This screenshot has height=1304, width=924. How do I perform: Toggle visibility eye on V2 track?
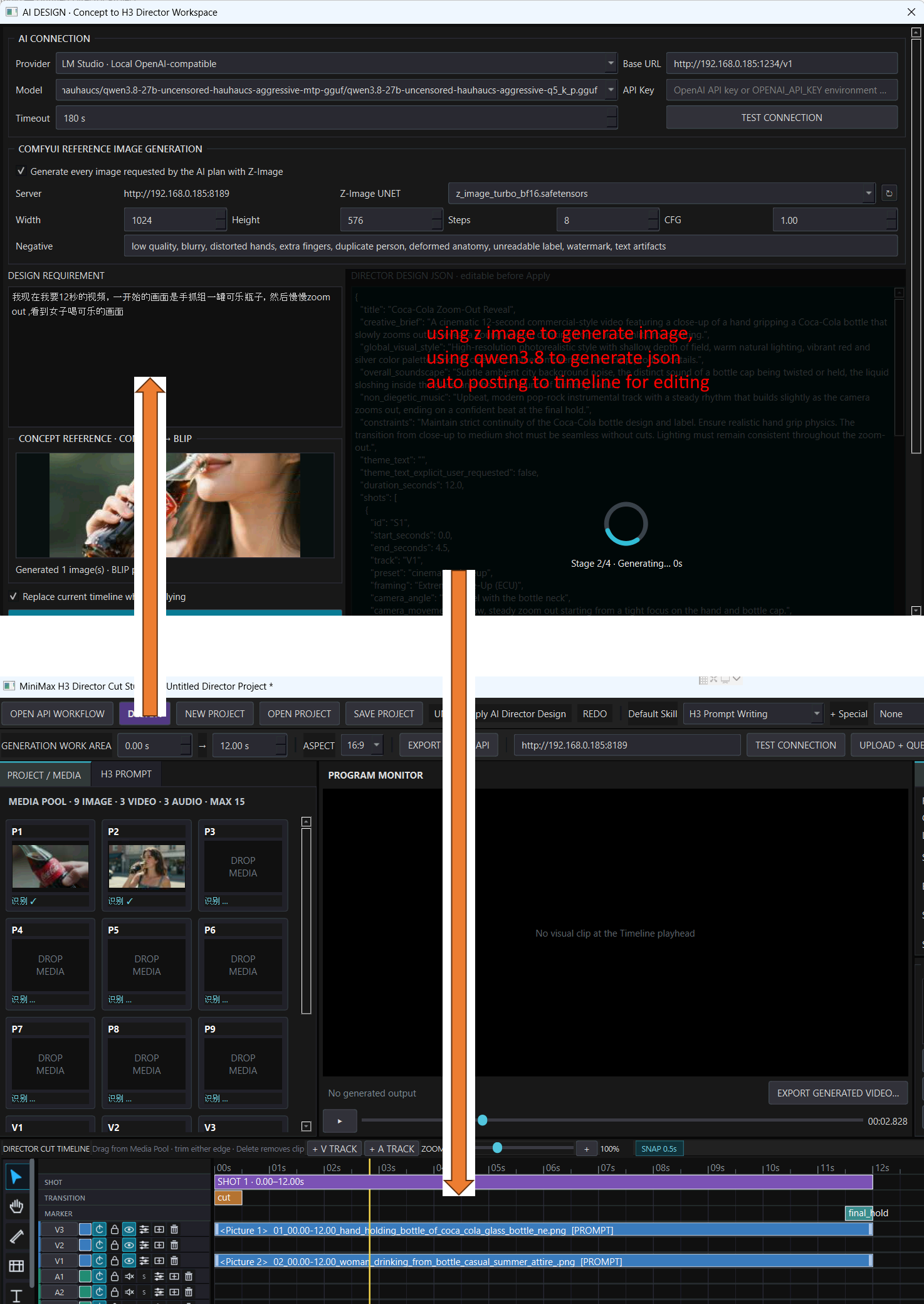coord(129,1245)
